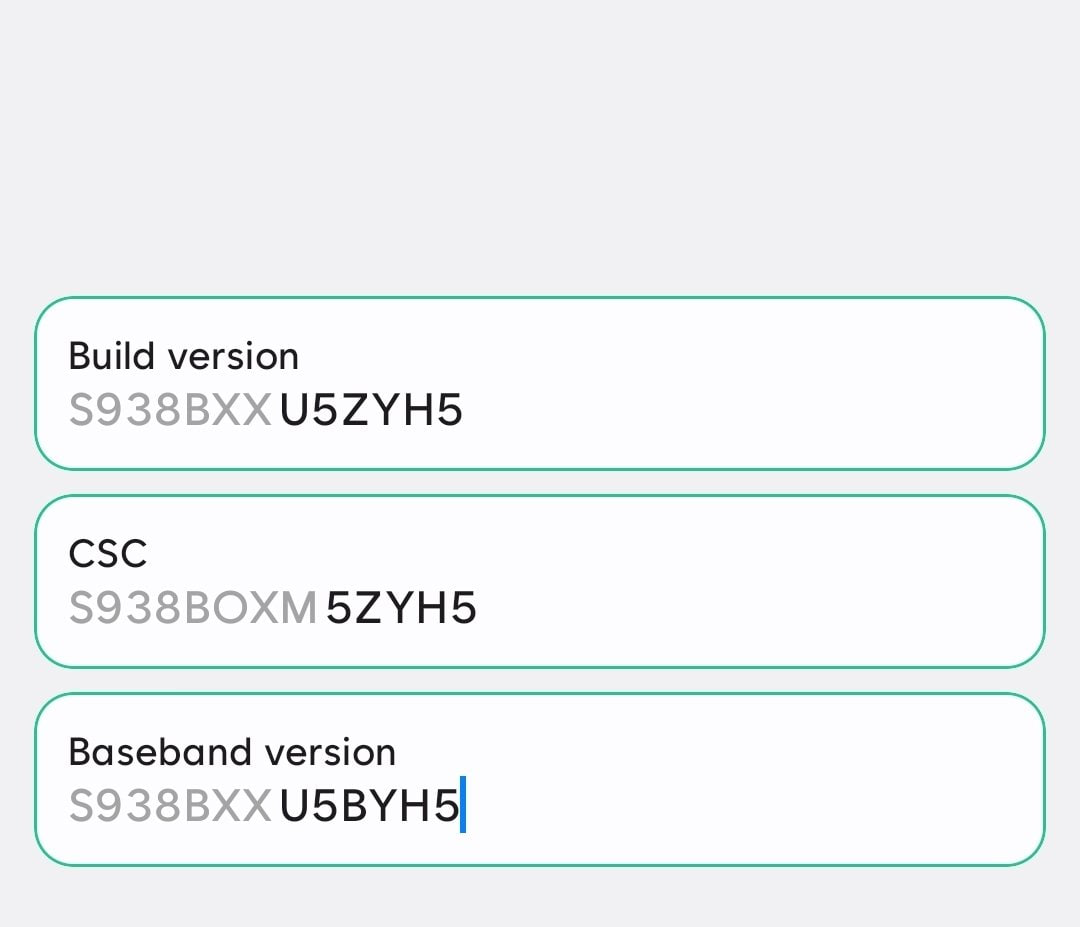
Task: Select the Baseband version label
Action: click(231, 751)
